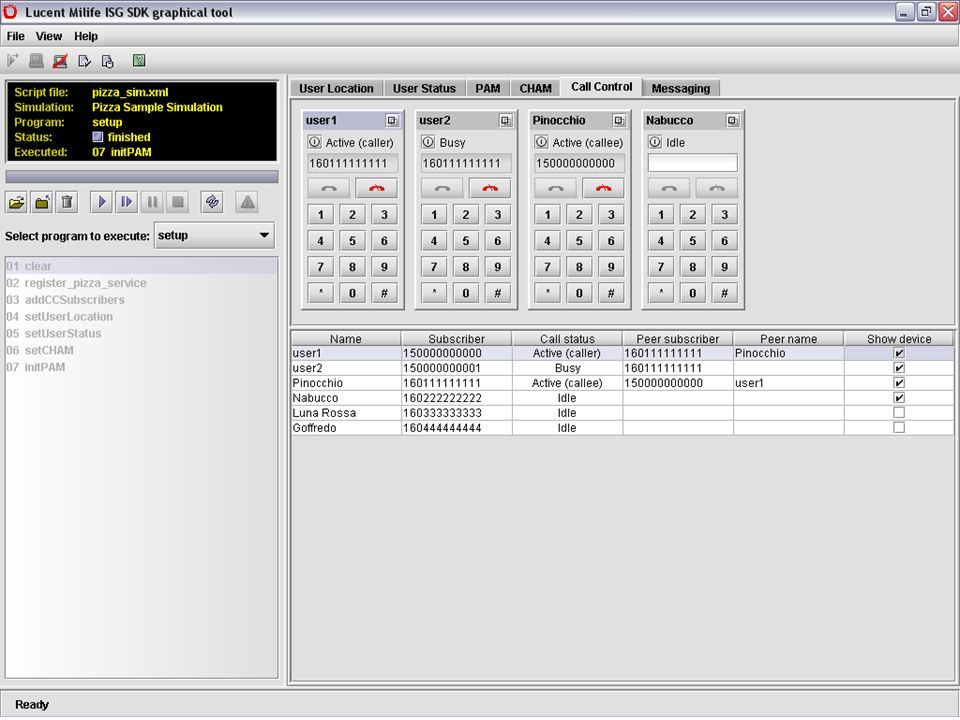
Task: Run the program with play button
Action: (102, 202)
